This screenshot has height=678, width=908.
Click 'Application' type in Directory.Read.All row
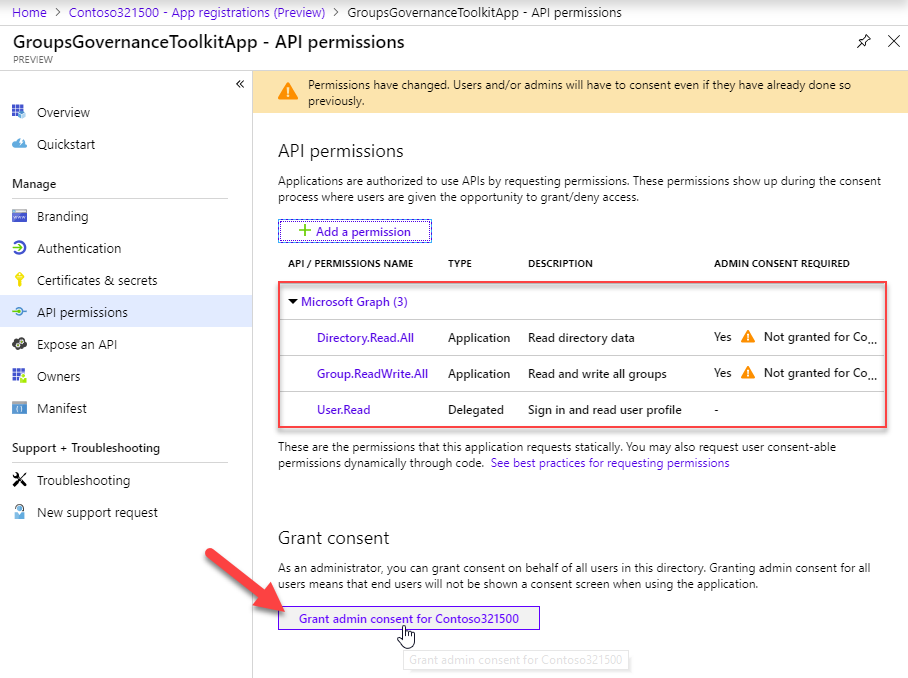[x=479, y=338]
